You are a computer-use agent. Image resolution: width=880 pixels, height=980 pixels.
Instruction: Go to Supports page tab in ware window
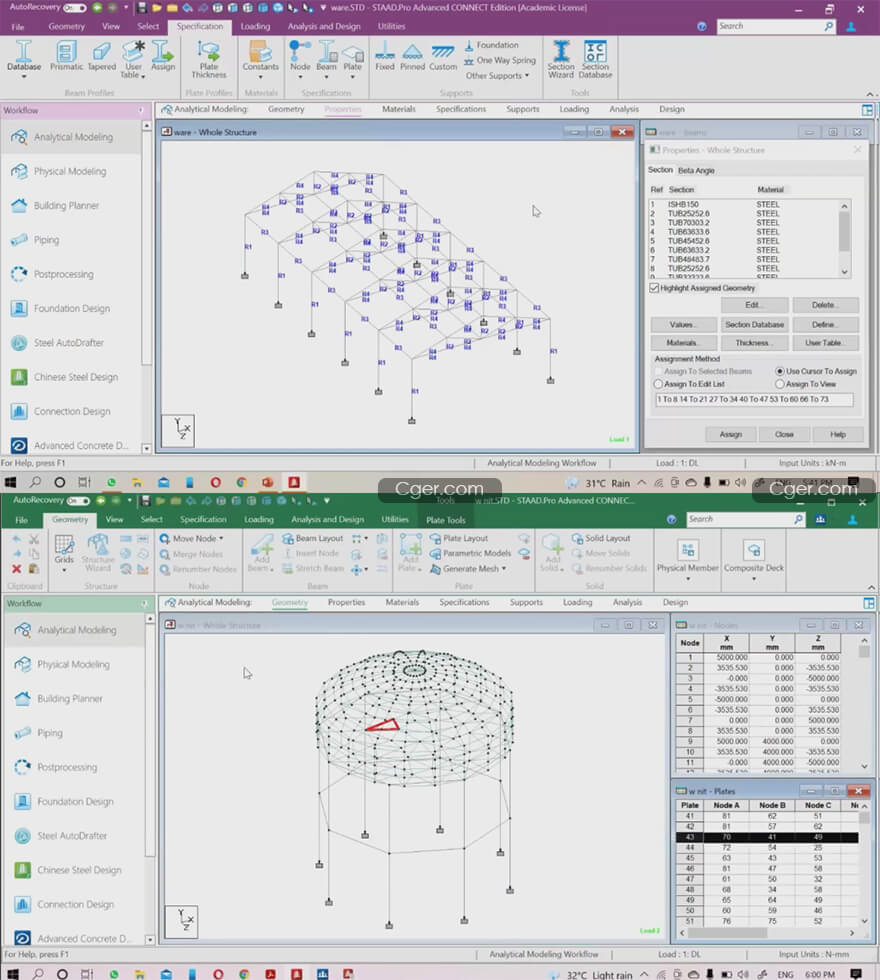click(522, 109)
